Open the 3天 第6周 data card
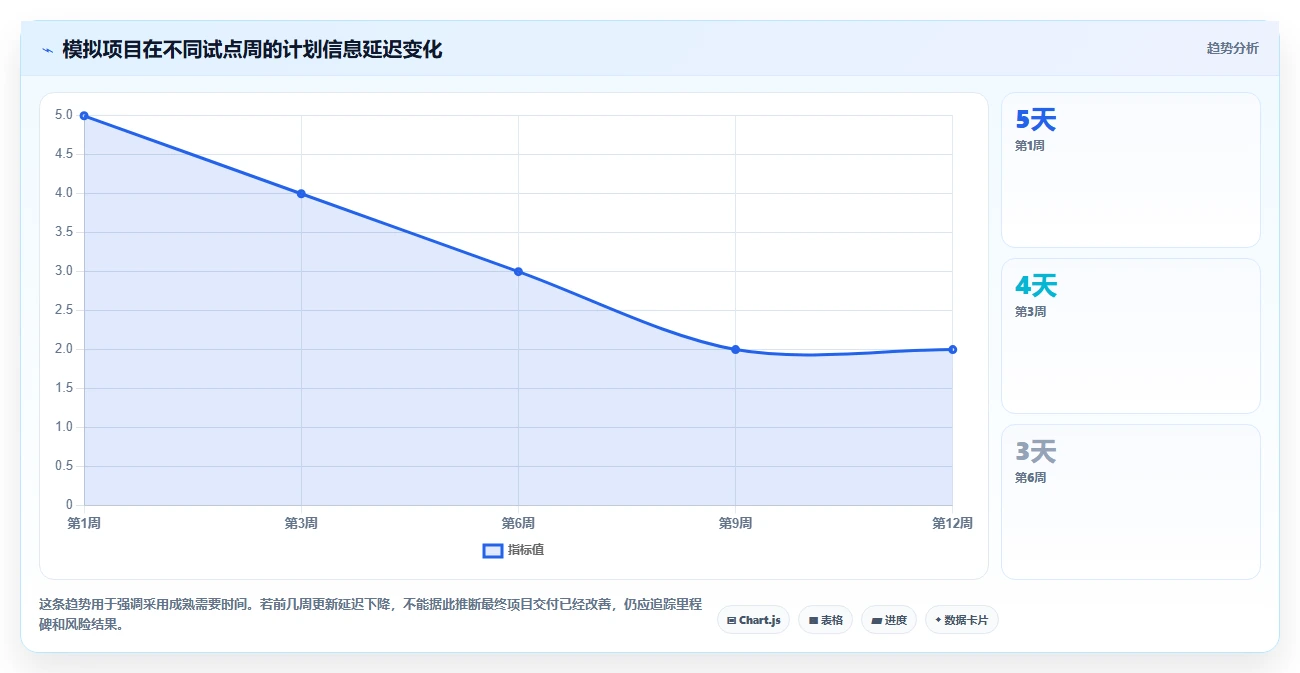1300x673 pixels. [x=1131, y=502]
